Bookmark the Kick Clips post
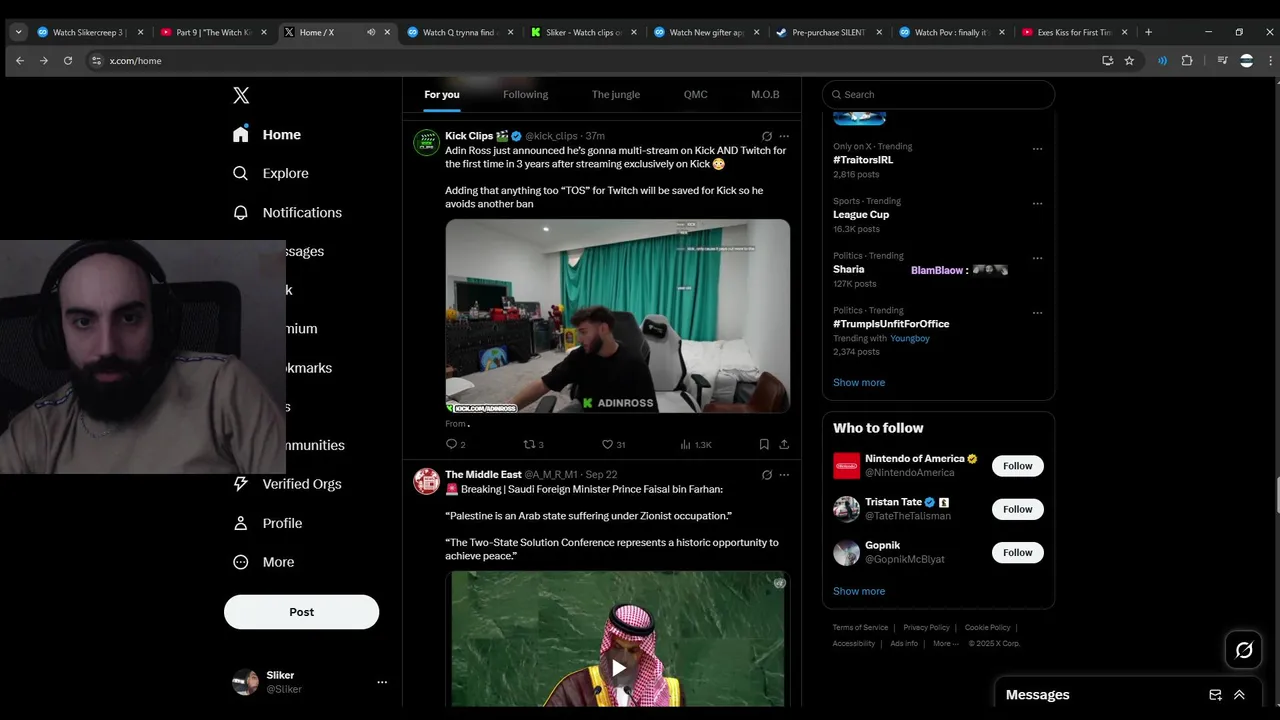 tap(764, 444)
